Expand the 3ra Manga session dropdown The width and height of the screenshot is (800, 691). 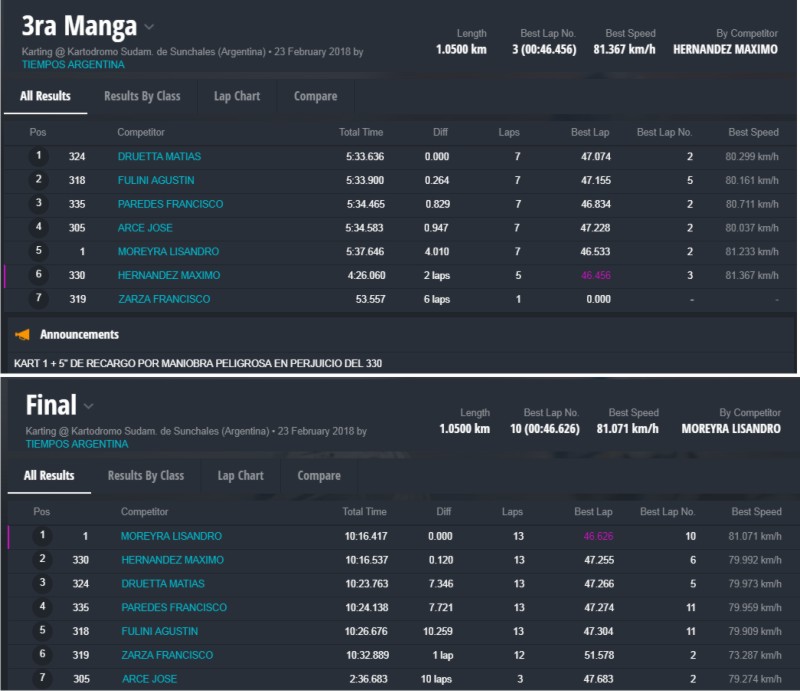pyautogui.click(x=150, y=27)
